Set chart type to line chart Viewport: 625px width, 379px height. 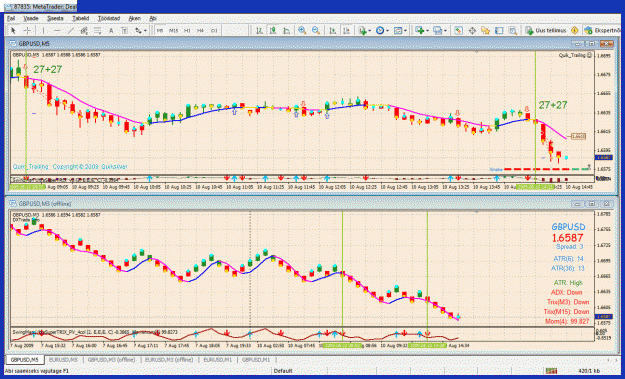coord(287,31)
